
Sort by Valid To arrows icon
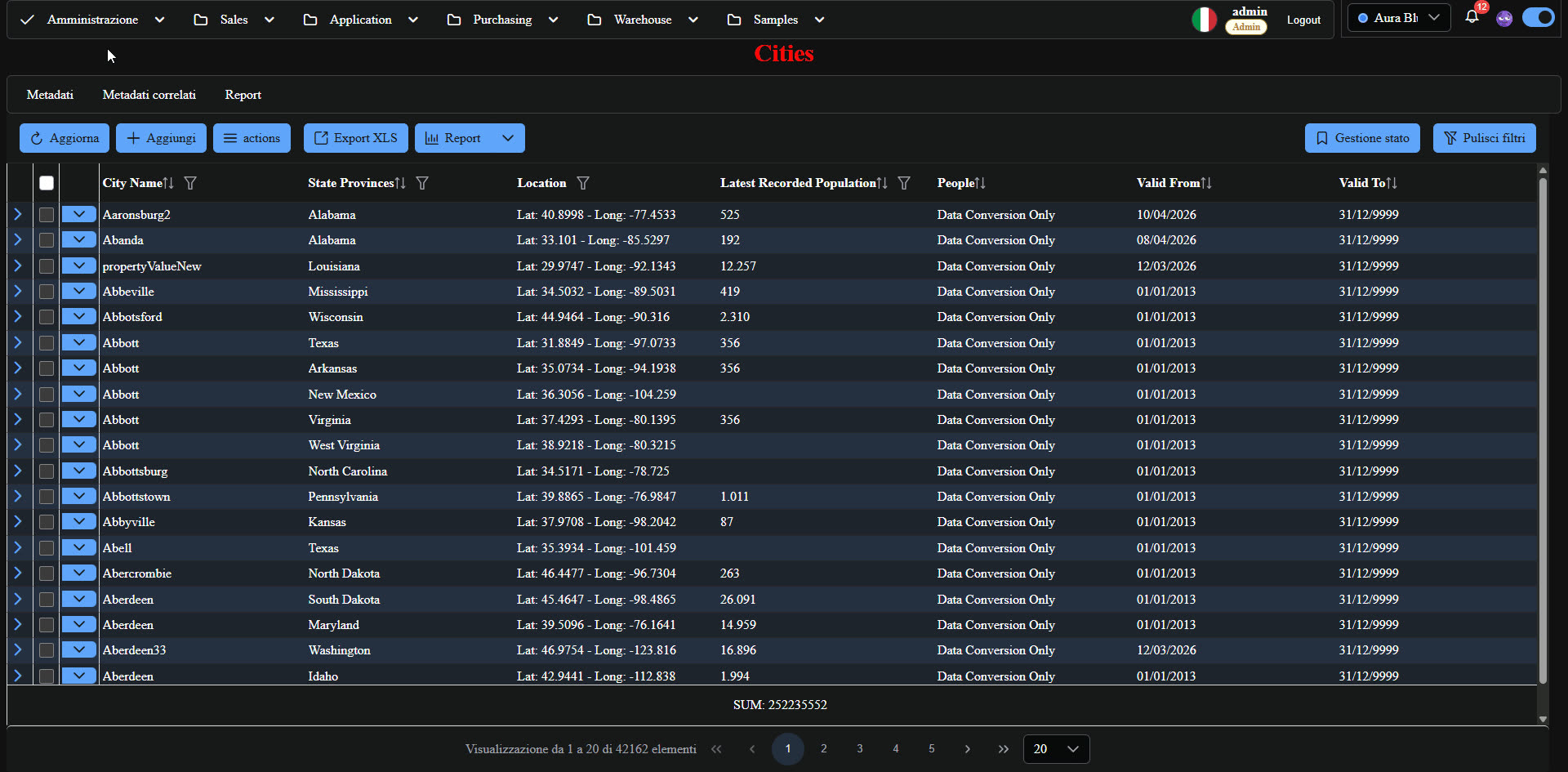1392,183
